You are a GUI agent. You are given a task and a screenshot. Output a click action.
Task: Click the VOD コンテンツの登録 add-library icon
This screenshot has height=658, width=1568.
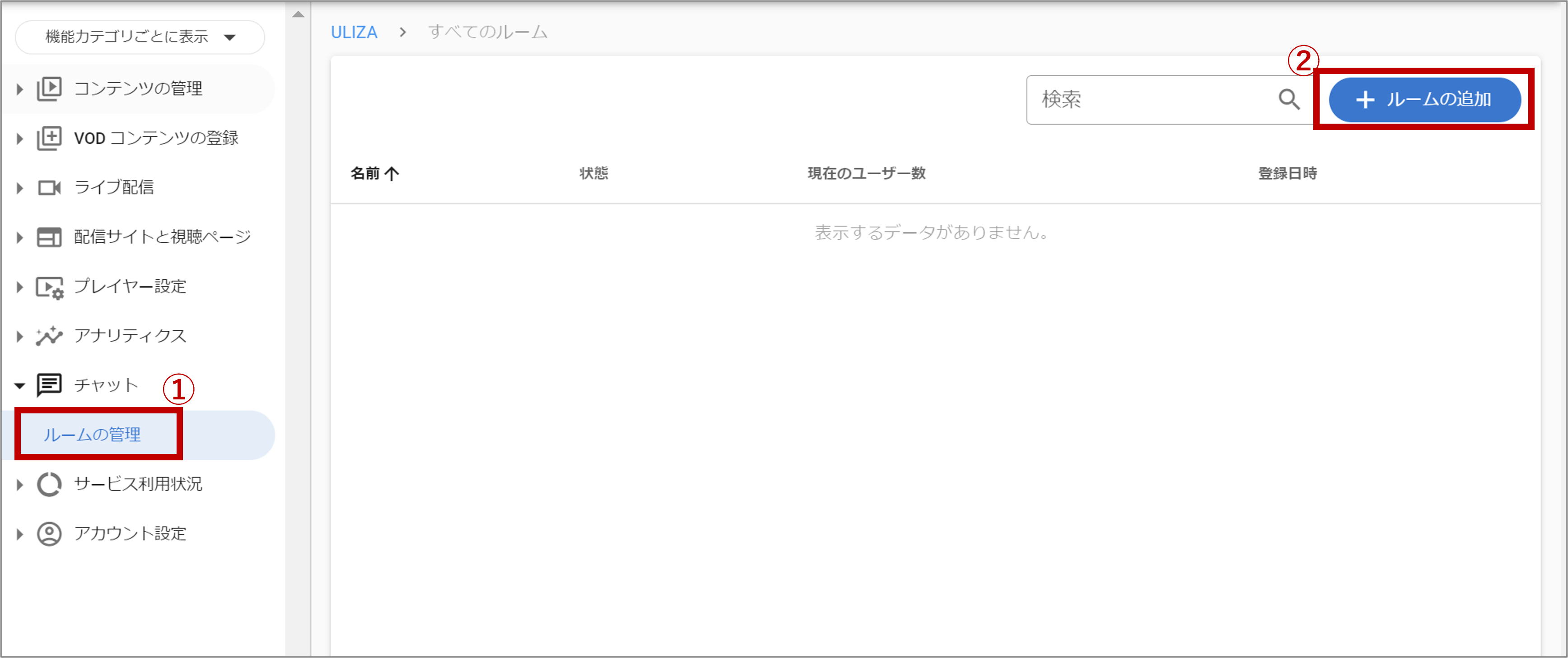point(49,138)
